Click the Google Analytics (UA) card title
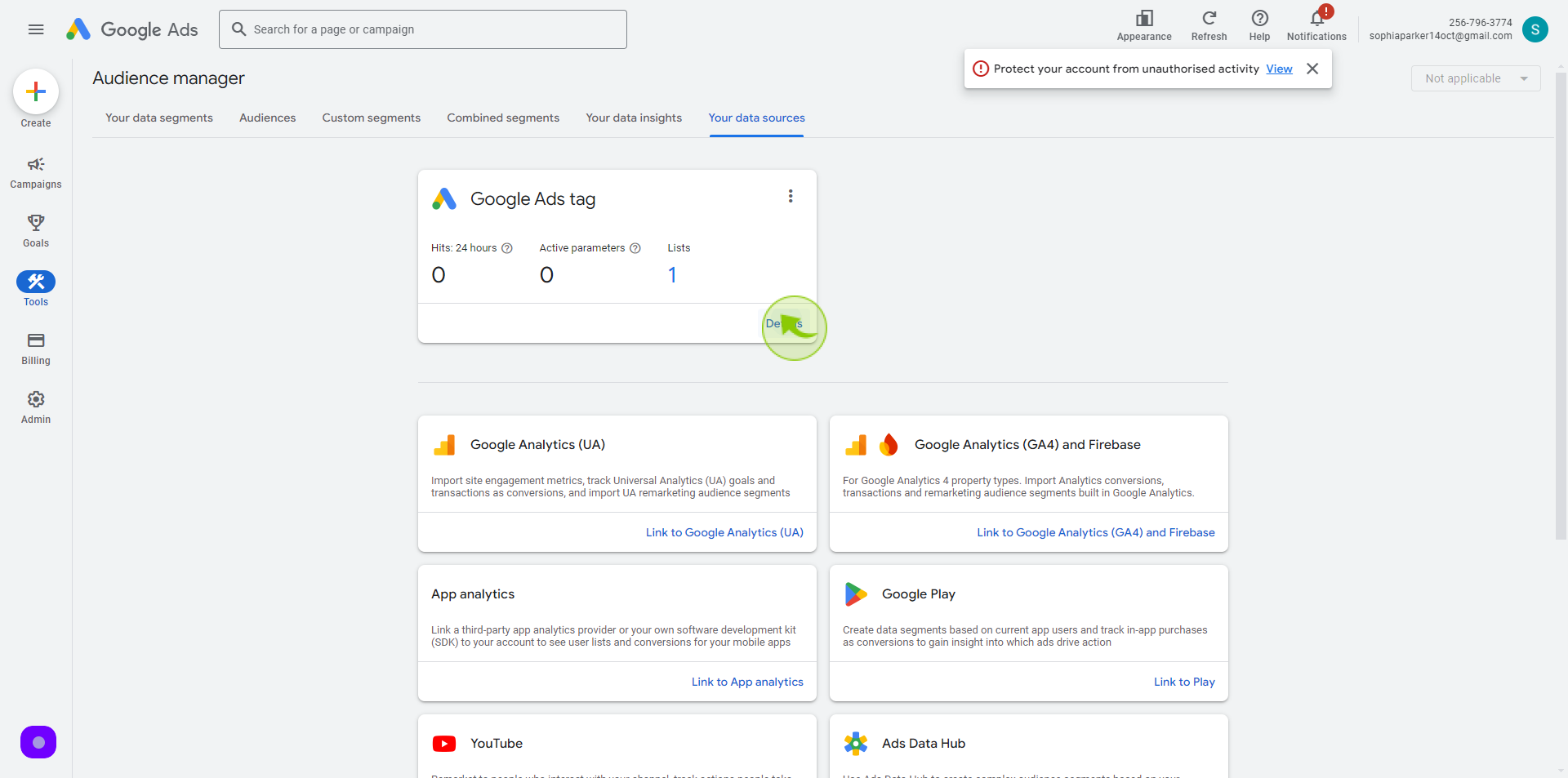The width and height of the screenshot is (1568, 778). [537, 445]
